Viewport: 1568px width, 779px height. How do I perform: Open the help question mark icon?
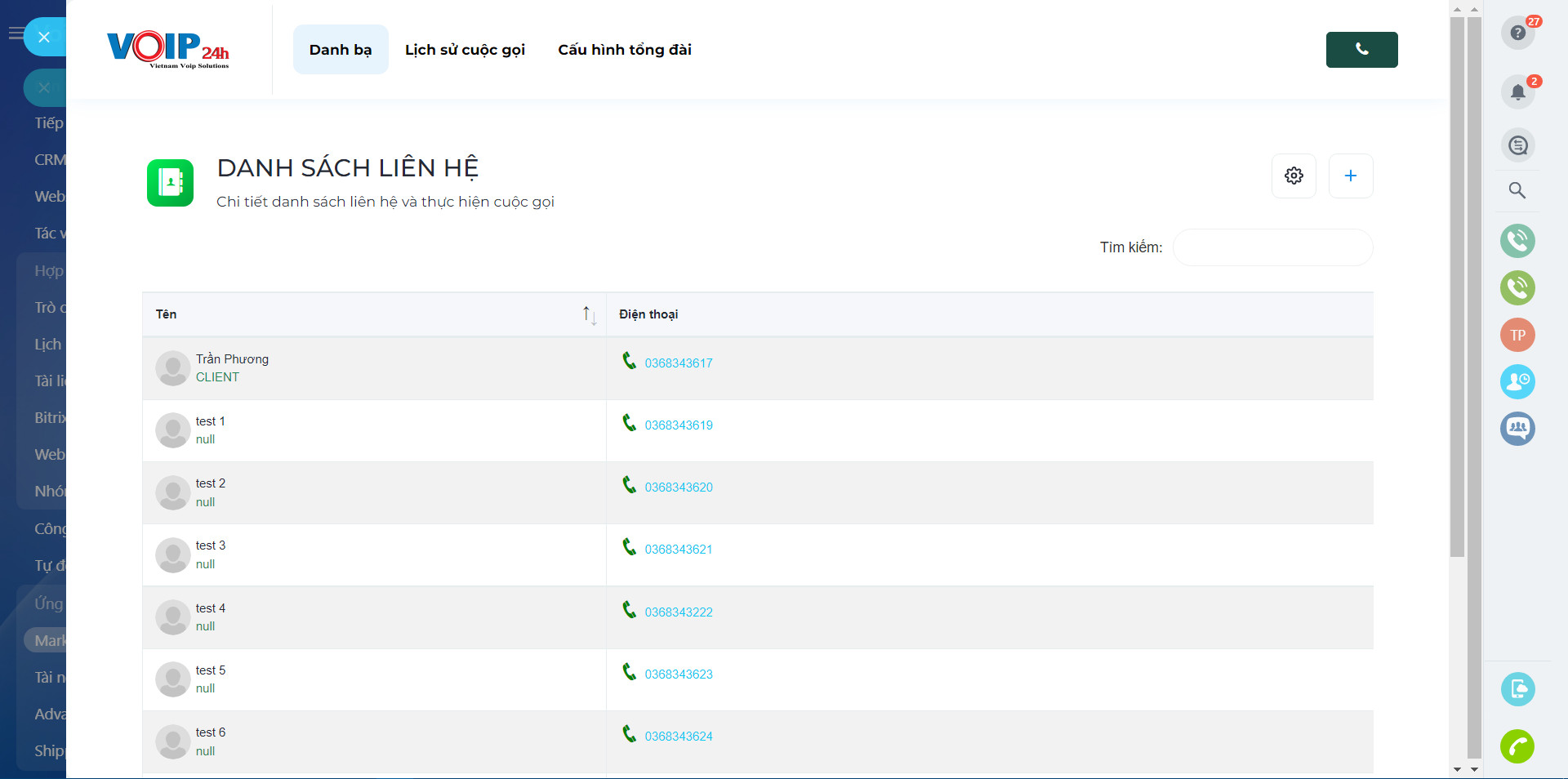pyautogui.click(x=1517, y=33)
